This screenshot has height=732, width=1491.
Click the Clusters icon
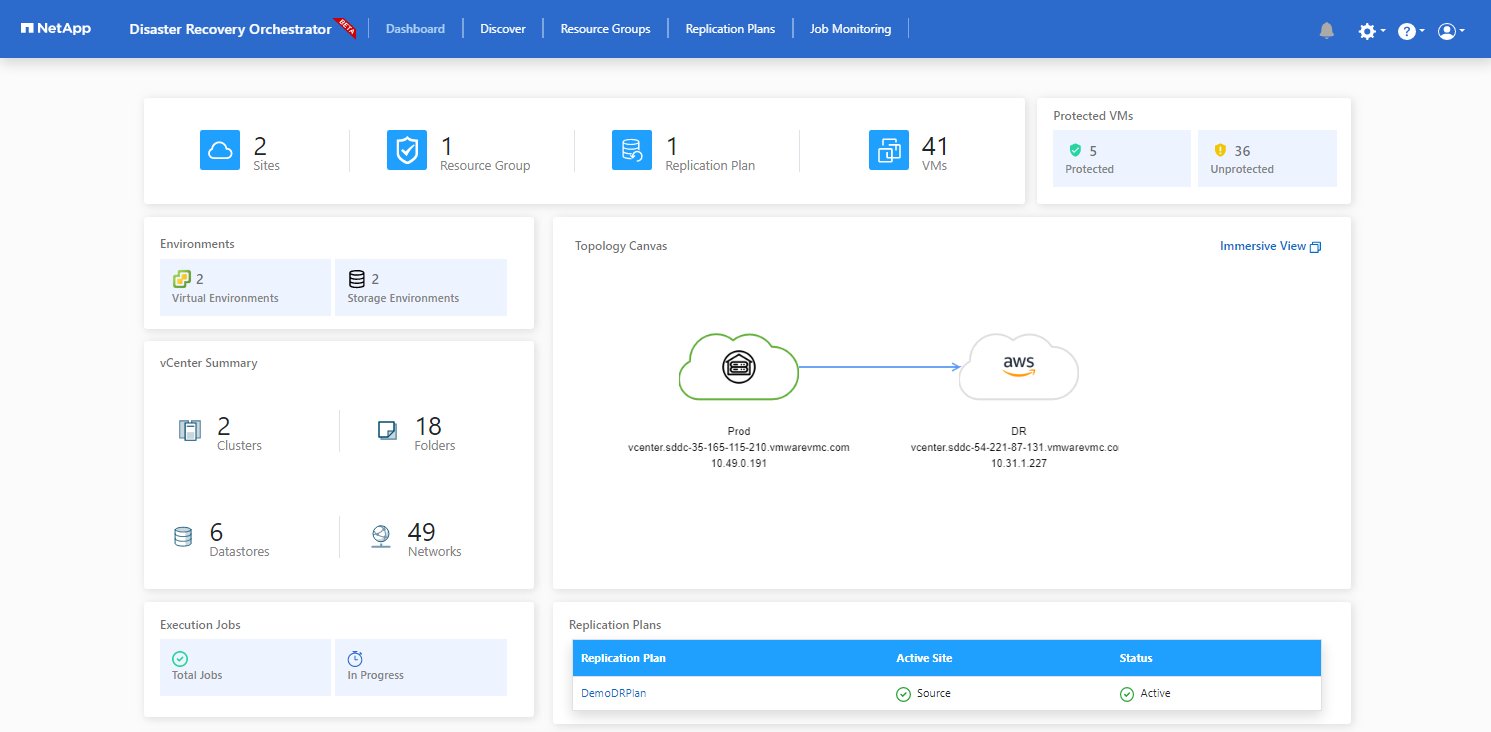tap(189, 431)
